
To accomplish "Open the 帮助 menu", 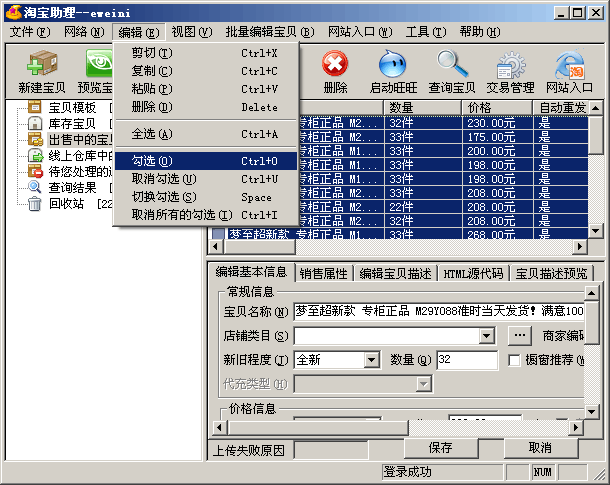I will (x=480, y=32).
